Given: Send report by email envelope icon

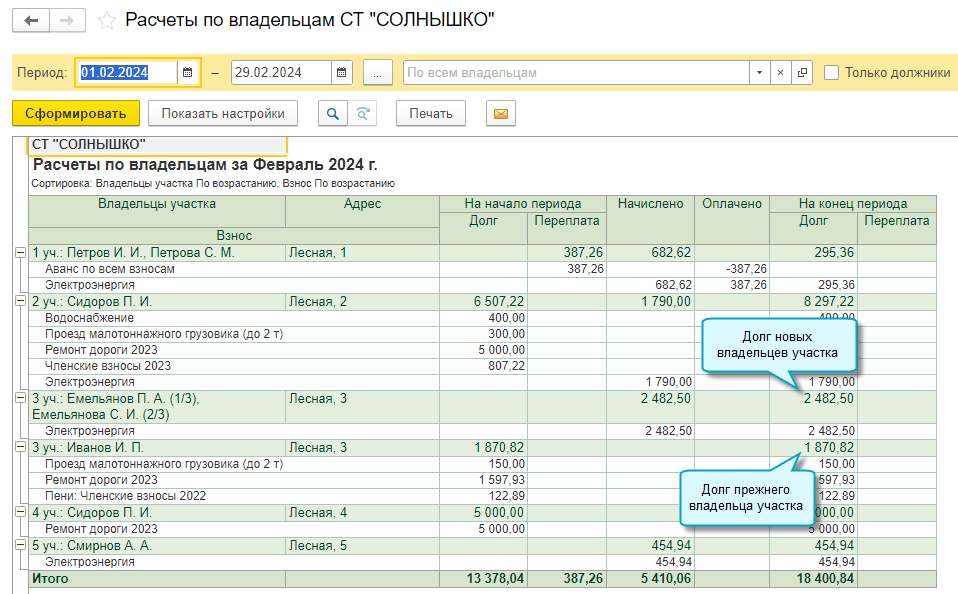Looking at the screenshot, I should [x=500, y=114].
